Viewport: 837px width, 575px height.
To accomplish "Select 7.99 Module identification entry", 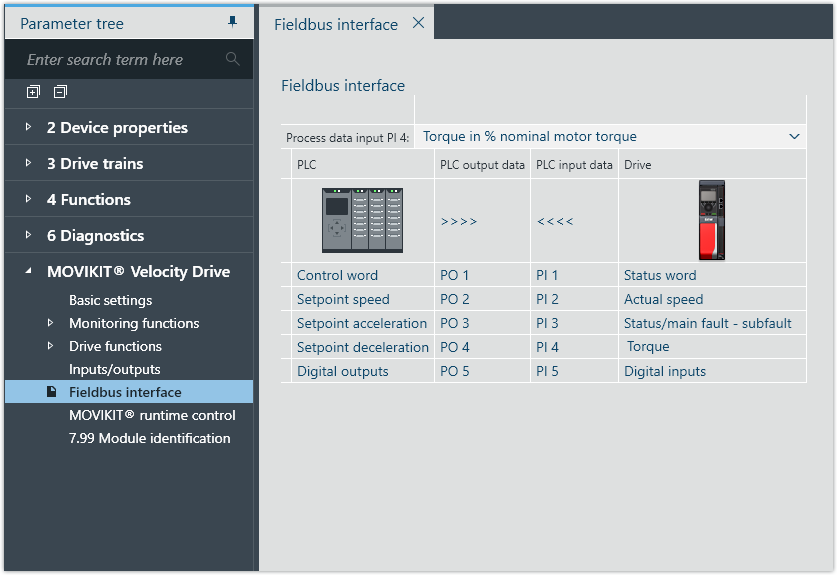I will click(x=149, y=438).
